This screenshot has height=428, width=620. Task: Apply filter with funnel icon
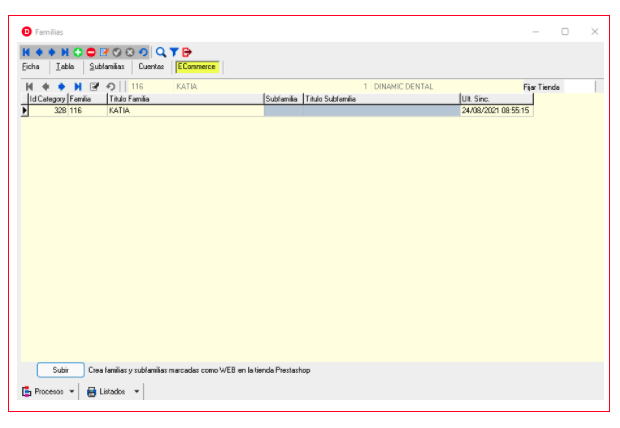pyautogui.click(x=174, y=52)
